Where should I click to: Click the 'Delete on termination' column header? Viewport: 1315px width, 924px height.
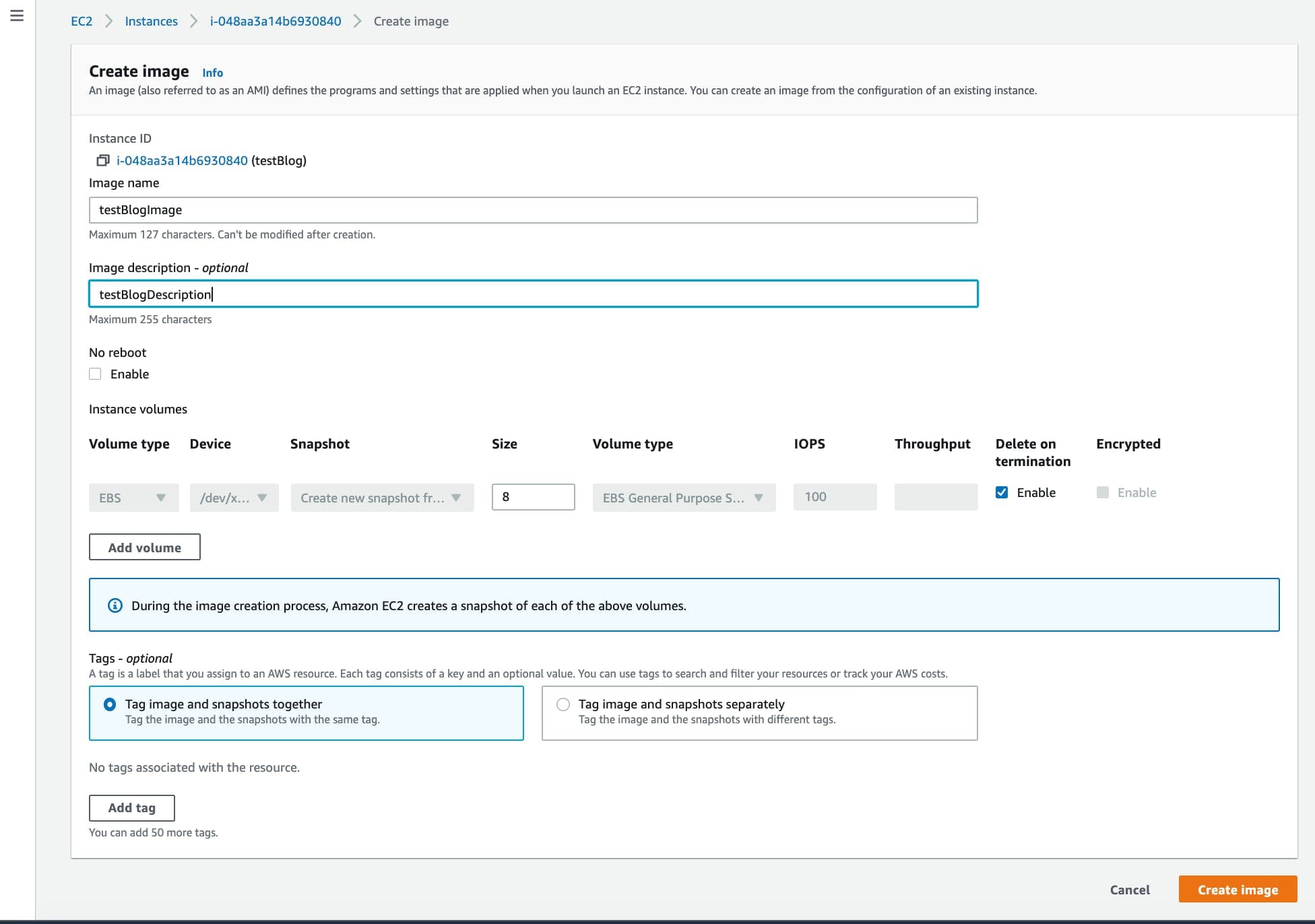[1033, 453]
